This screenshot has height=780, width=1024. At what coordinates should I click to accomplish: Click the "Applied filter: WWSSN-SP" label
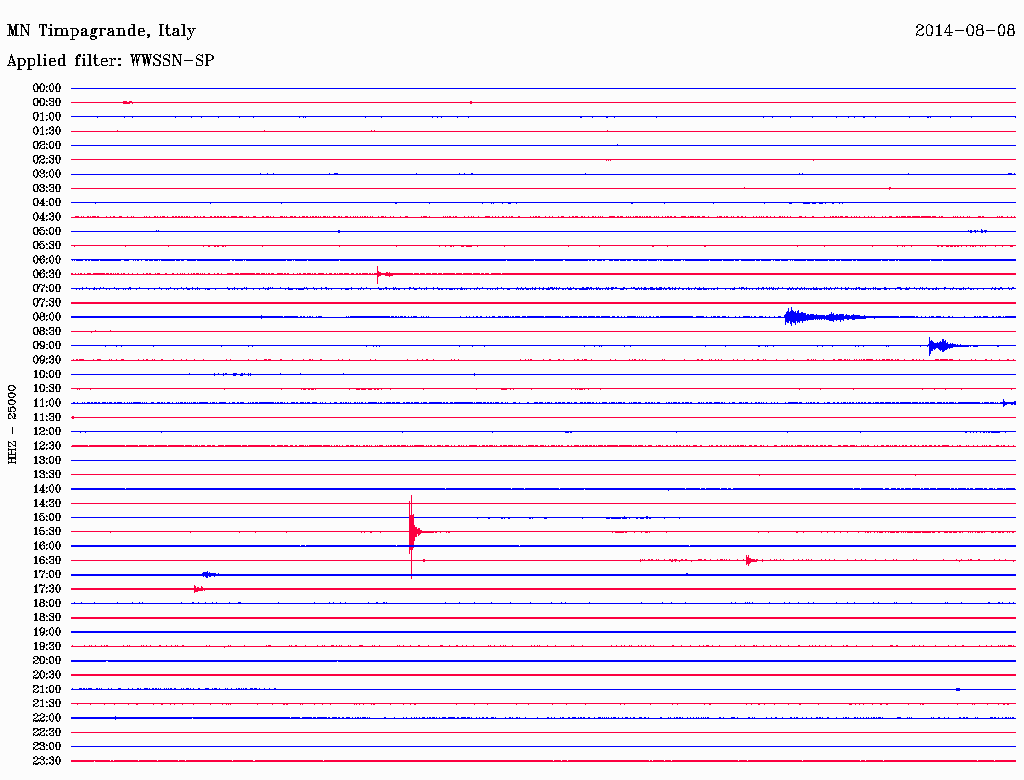point(110,61)
